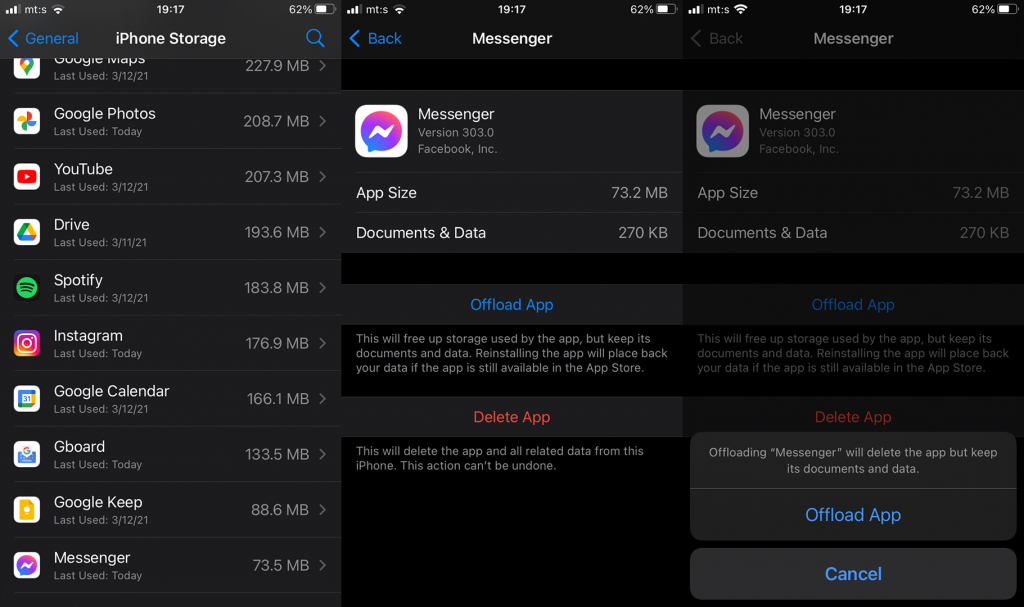
Task: Tap the Google Calendar app icon
Action: [27, 399]
